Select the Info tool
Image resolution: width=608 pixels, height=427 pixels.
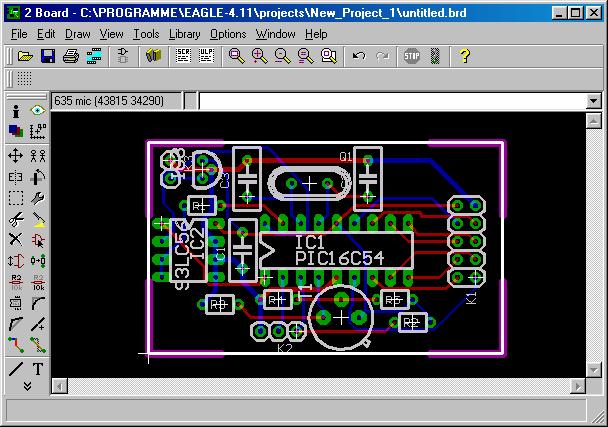pos(16,111)
